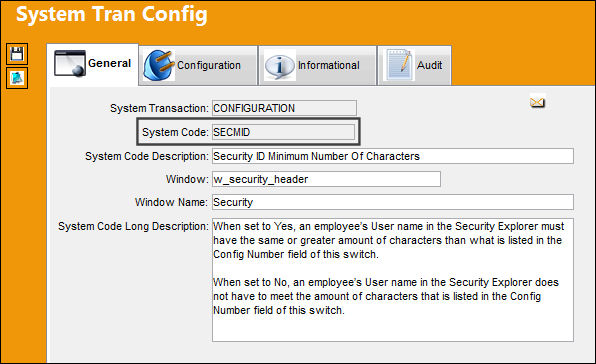The image size is (596, 364).
Task: Click the System Code Long Description label
Action: [133, 226]
